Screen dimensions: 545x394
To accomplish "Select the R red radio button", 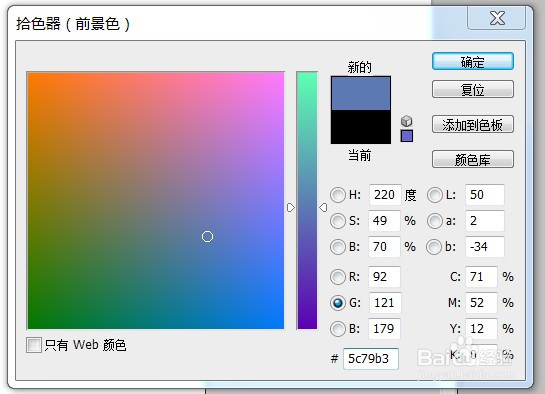I will pos(337,277).
